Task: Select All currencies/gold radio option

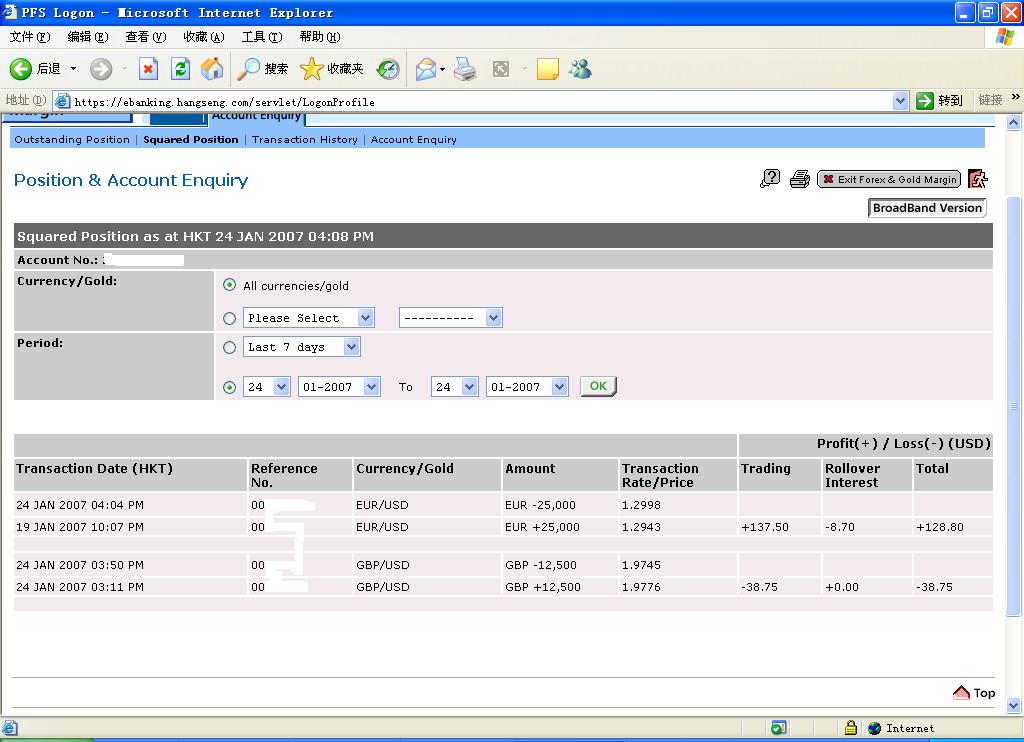Action: 230,285
